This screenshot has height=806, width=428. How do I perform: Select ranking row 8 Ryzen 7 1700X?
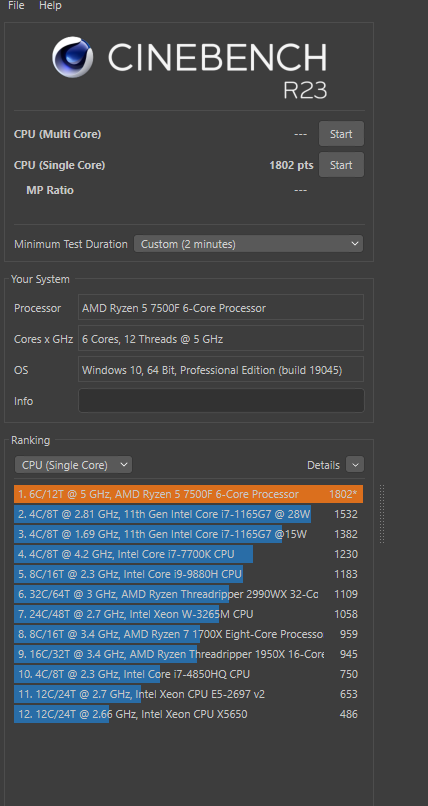tap(189, 634)
